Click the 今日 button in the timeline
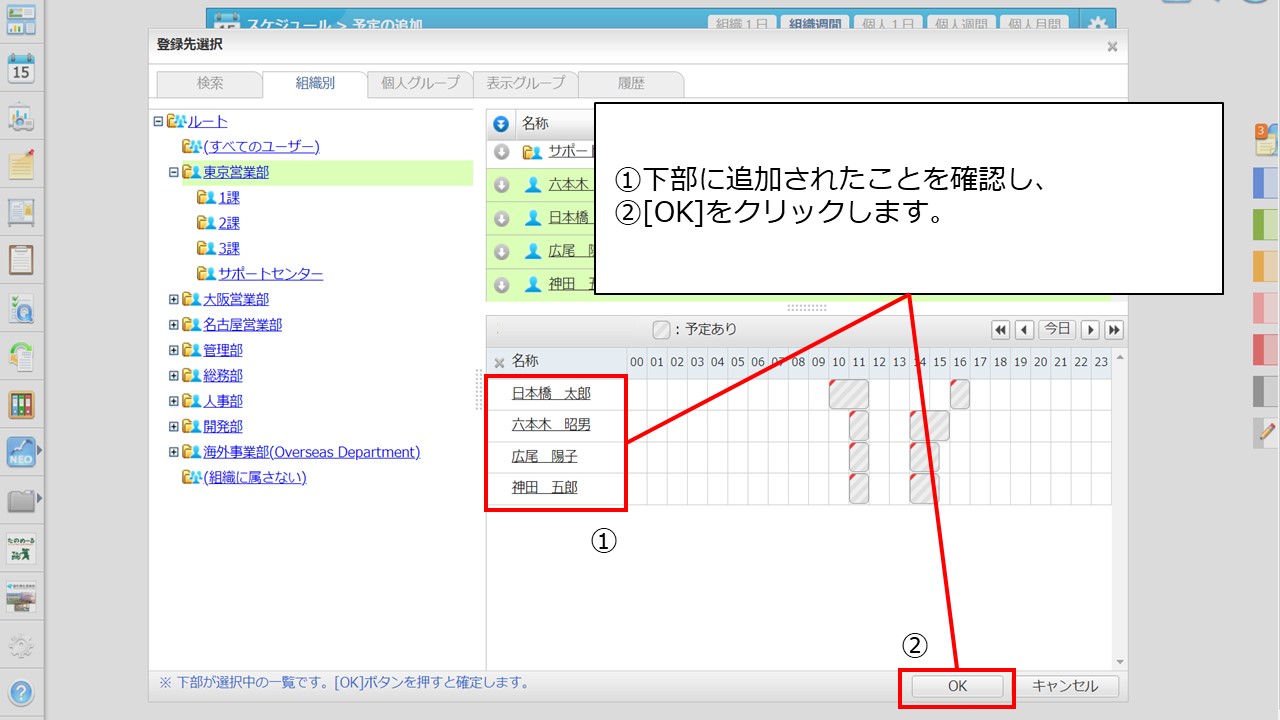 coord(1056,329)
